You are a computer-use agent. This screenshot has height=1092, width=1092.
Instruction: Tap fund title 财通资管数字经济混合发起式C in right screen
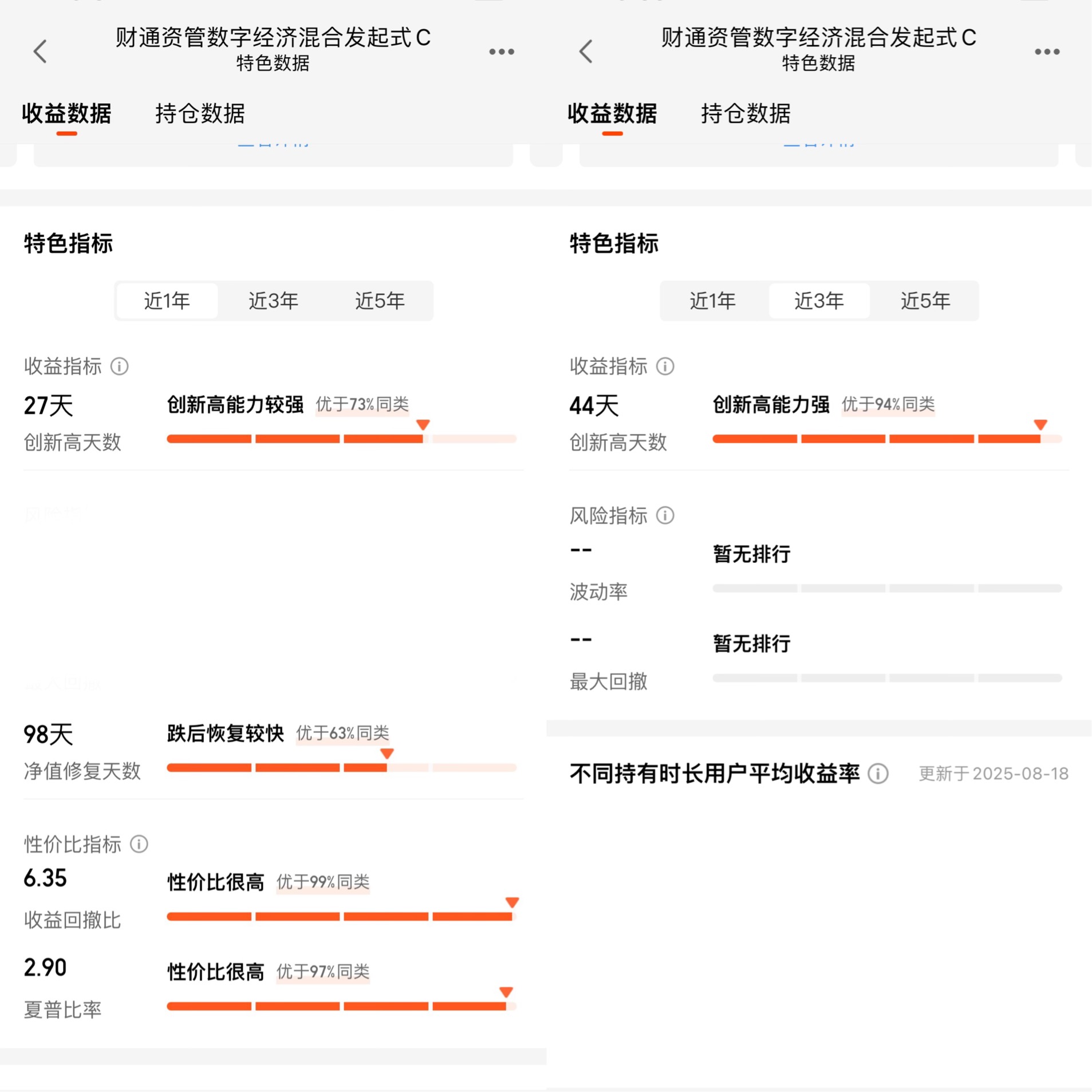point(819,37)
